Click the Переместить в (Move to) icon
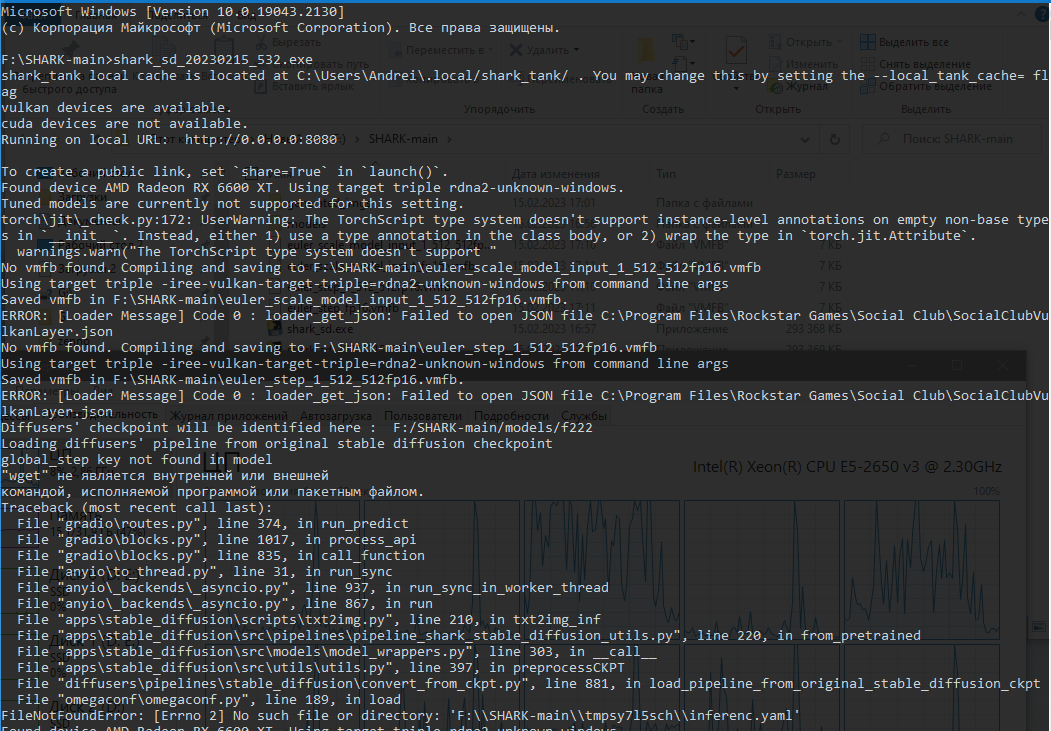This screenshot has height=731, width=1051. tap(397, 50)
